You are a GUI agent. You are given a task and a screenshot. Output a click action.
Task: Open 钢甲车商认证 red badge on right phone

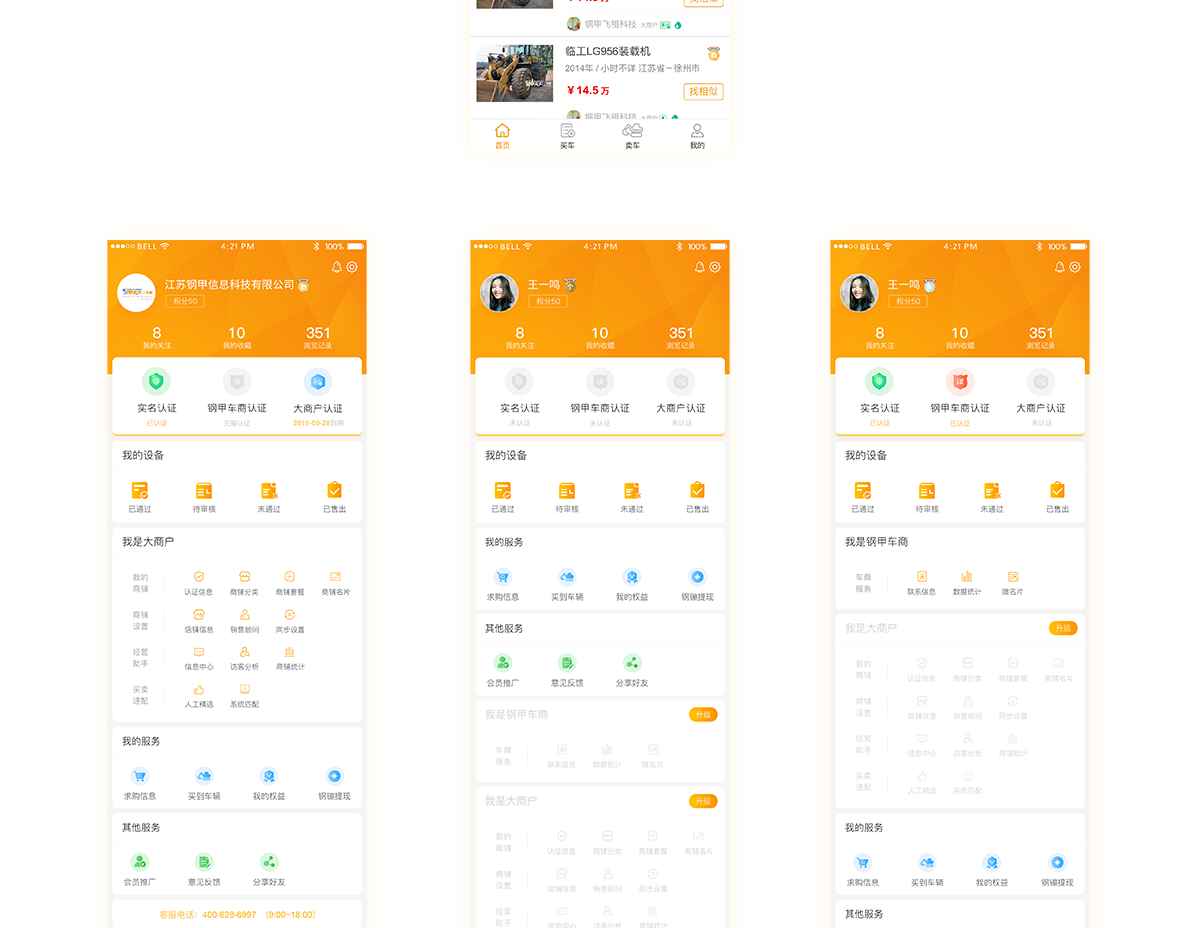(x=960, y=381)
